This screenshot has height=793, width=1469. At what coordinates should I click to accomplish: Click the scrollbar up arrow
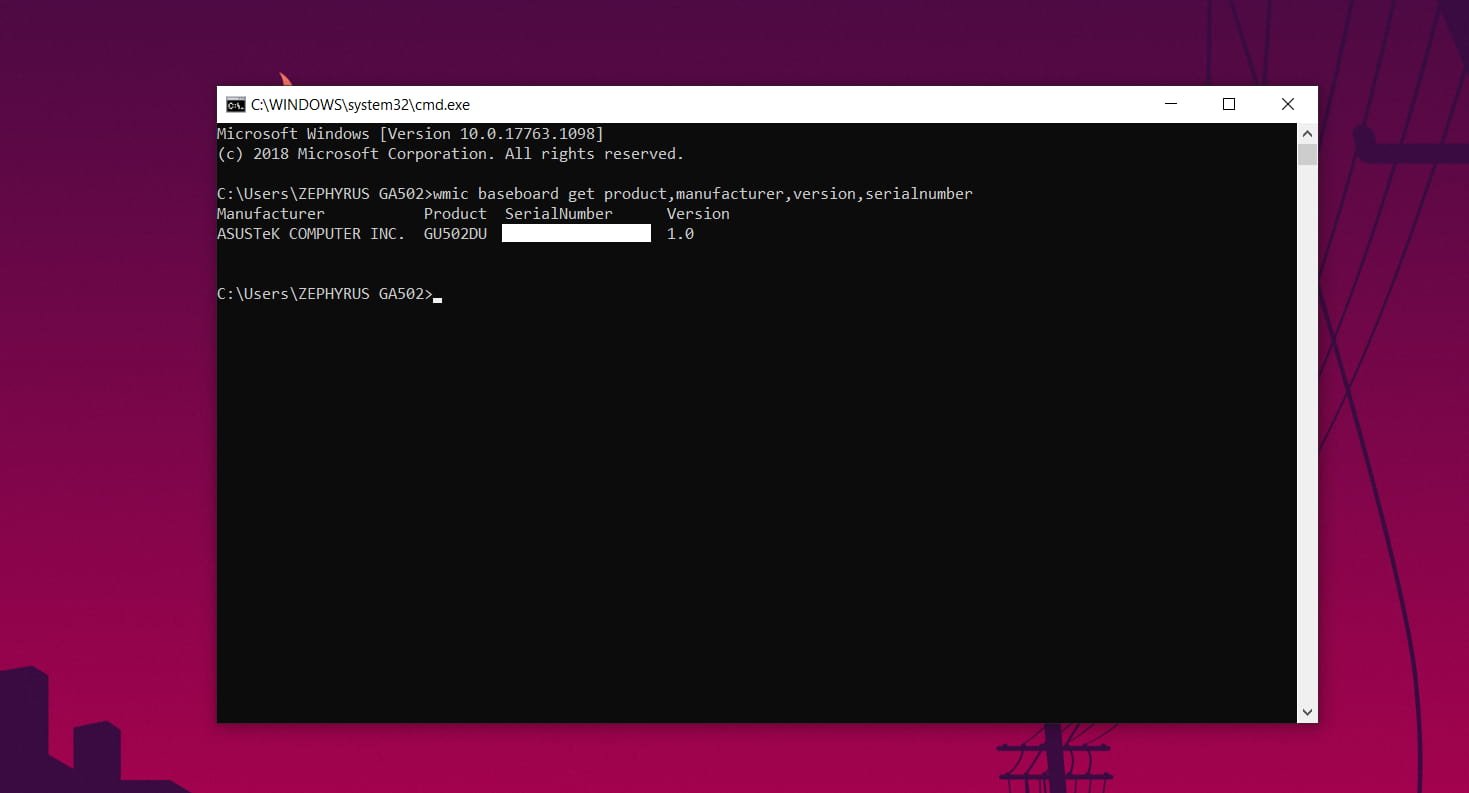[x=1307, y=133]
